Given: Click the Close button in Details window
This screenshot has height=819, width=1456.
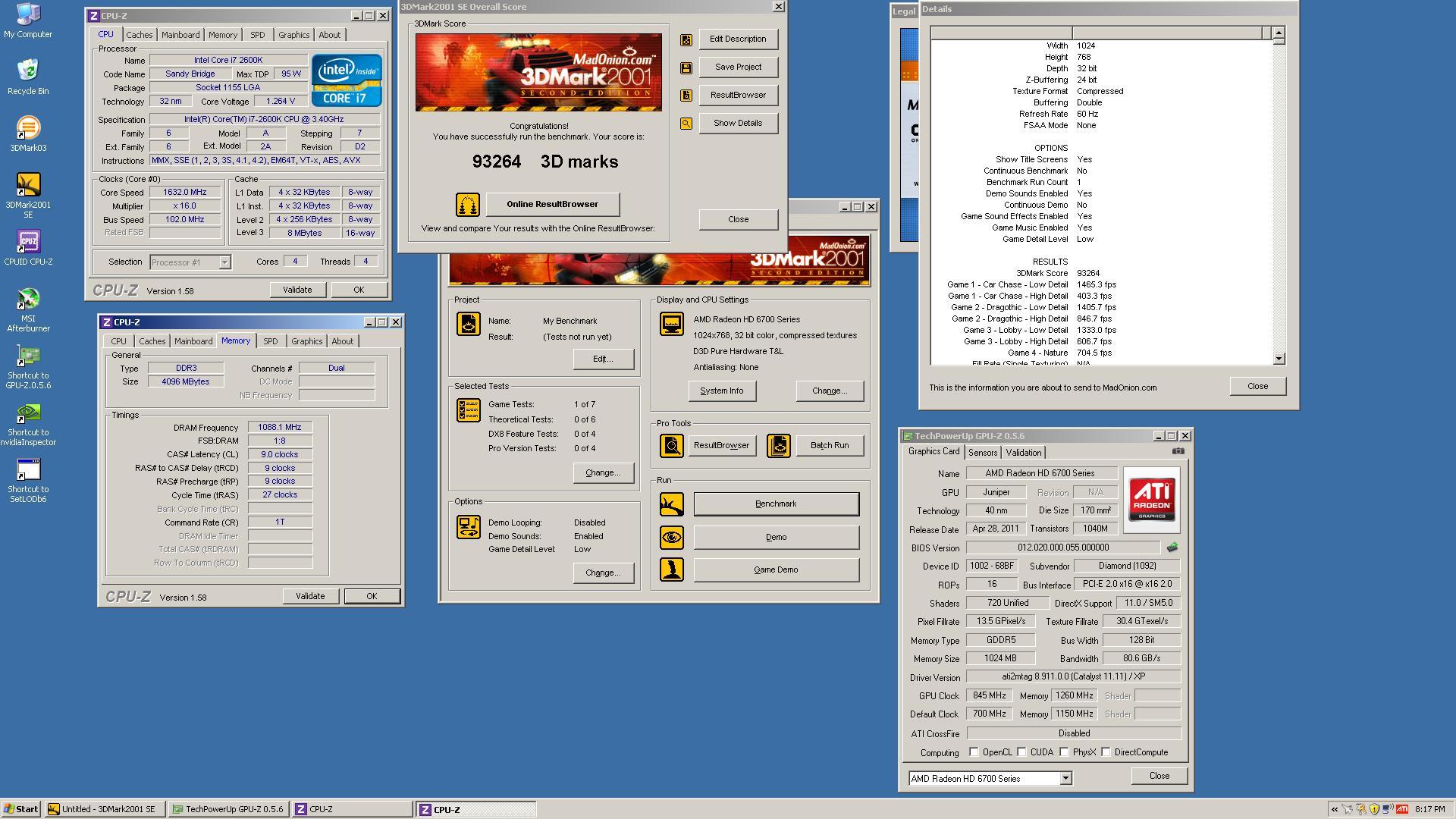Looking at the screenshot, I should [1258, 387].
